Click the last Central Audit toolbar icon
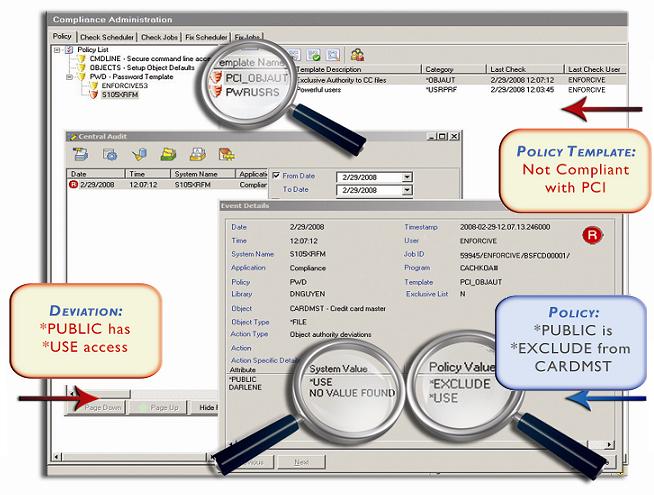 click(227, 153)
